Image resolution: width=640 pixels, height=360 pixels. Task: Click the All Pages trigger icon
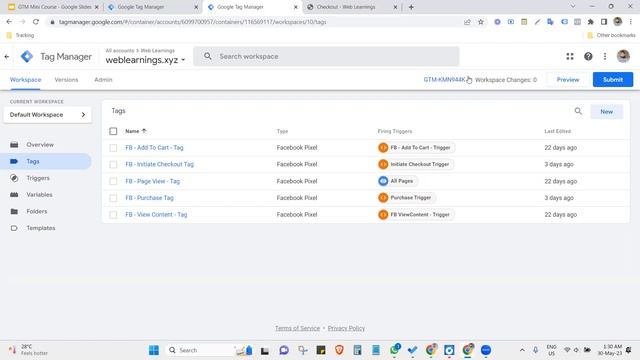tap(383, 181)
